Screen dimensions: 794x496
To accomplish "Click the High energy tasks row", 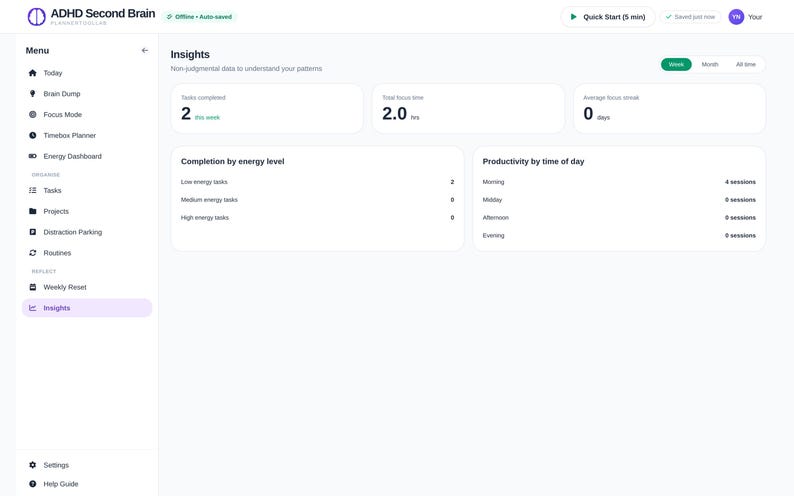I will pos(317,218).
